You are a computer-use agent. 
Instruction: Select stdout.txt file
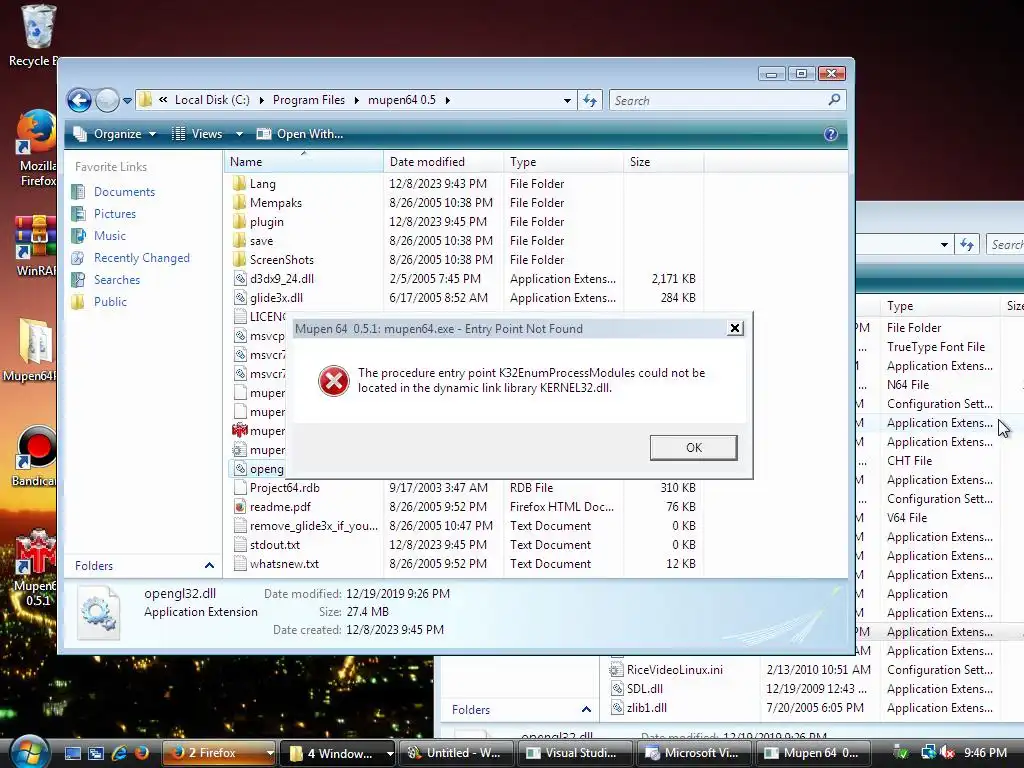274,545
